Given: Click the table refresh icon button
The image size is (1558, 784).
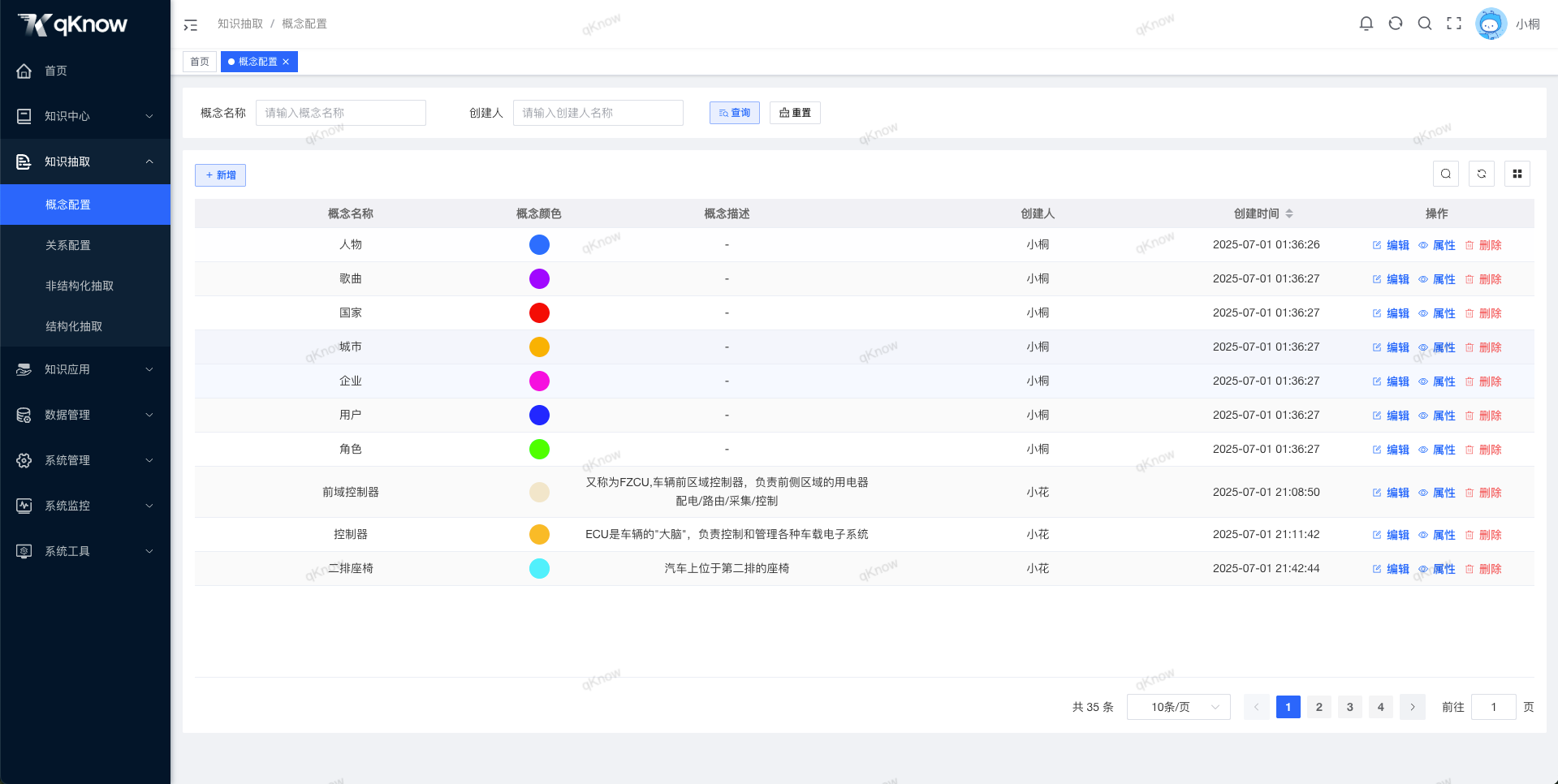Looking at the screenshot, I should point(1482,174).
